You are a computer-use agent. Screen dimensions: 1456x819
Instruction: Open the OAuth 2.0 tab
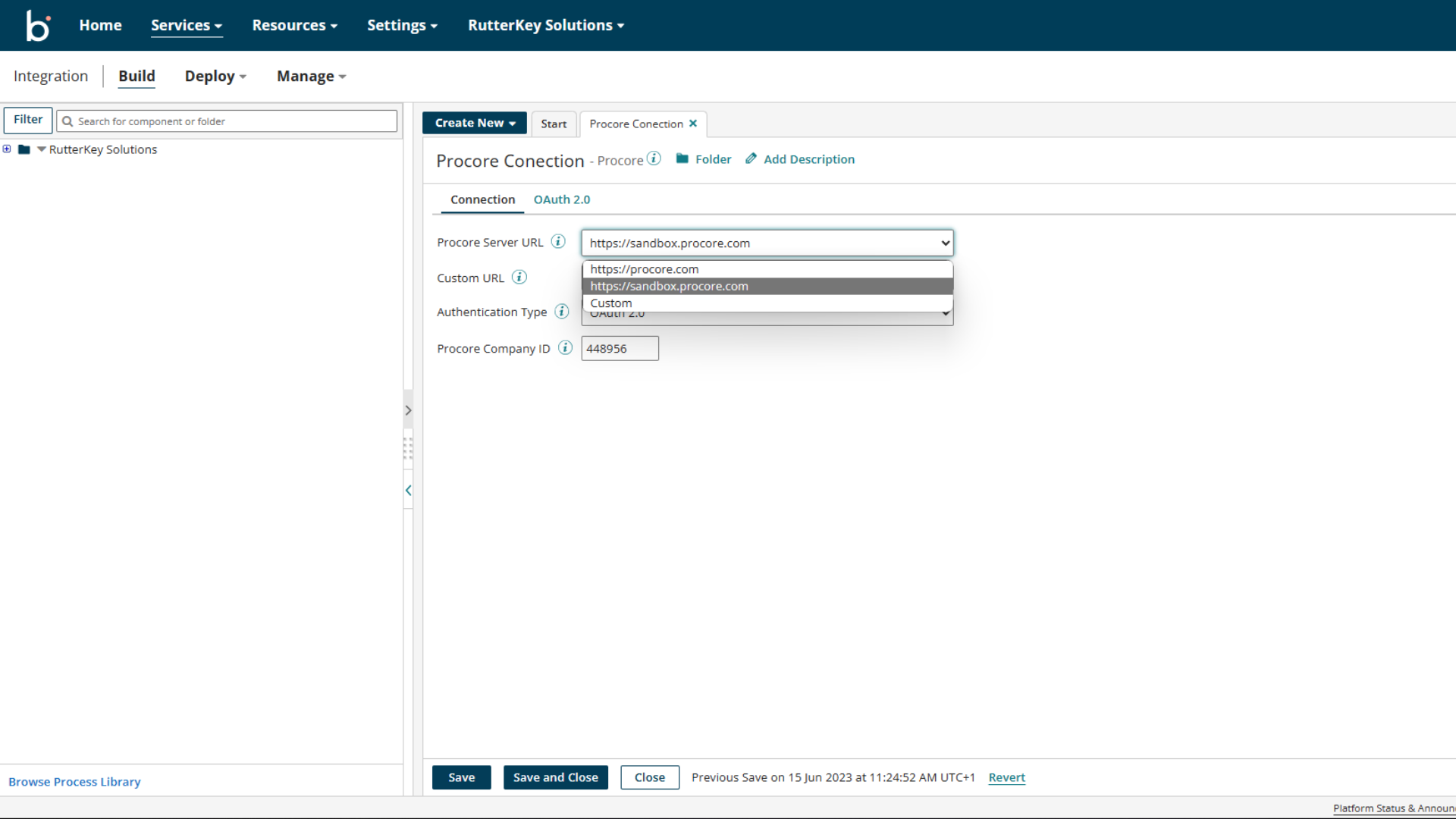tap(562, 199)
